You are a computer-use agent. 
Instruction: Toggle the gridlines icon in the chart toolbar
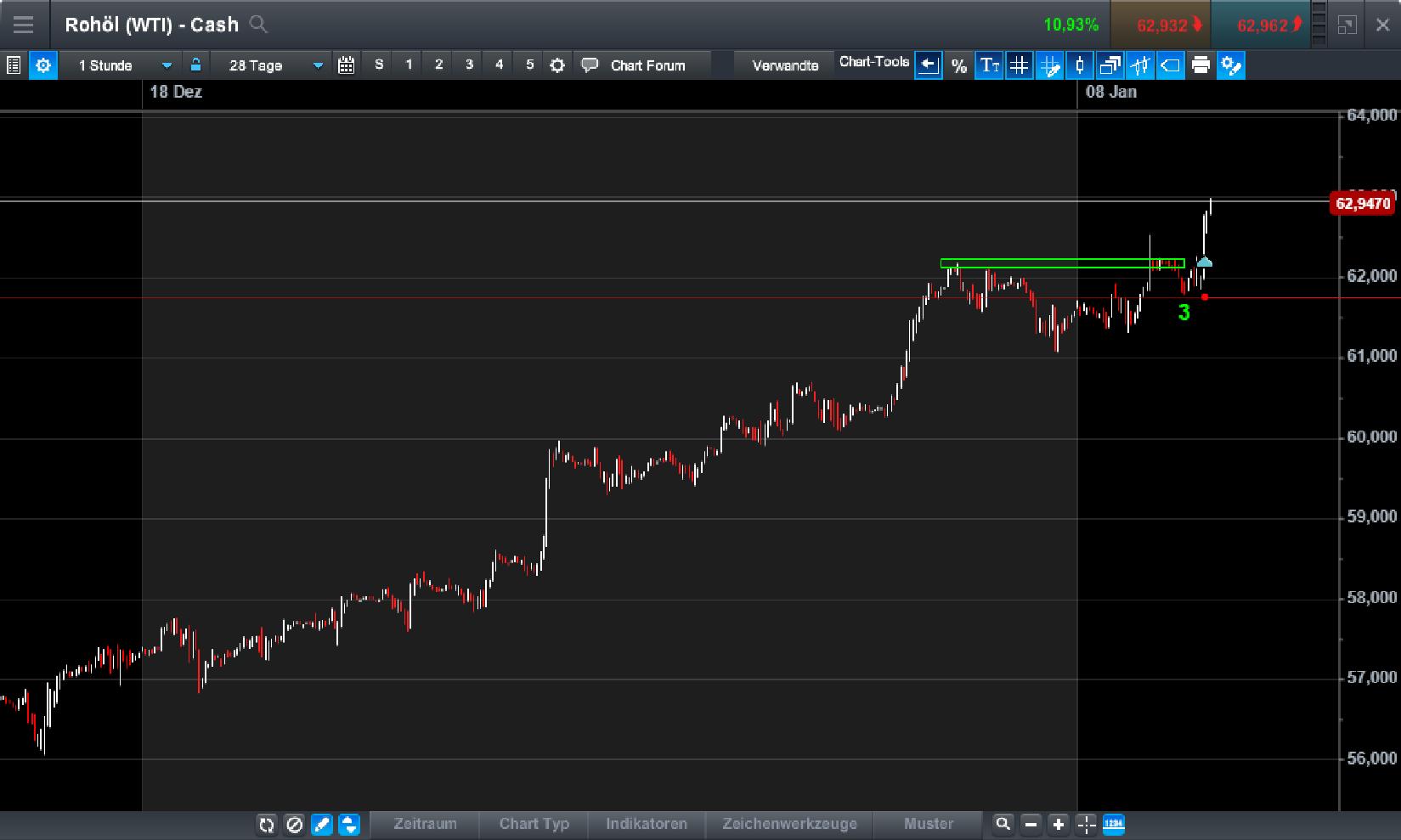coord(1019,65)
